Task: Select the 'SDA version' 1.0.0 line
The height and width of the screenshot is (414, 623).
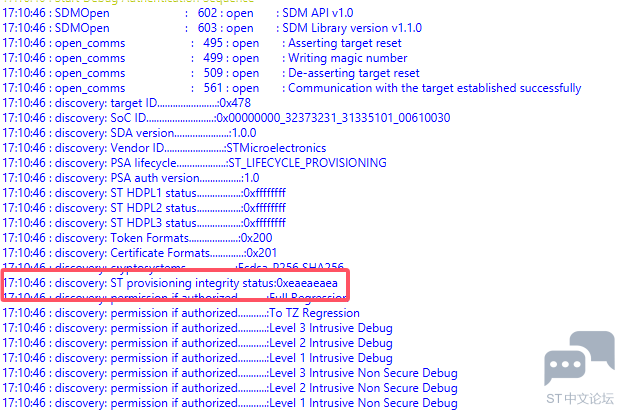Action: (x=130, y=133)
